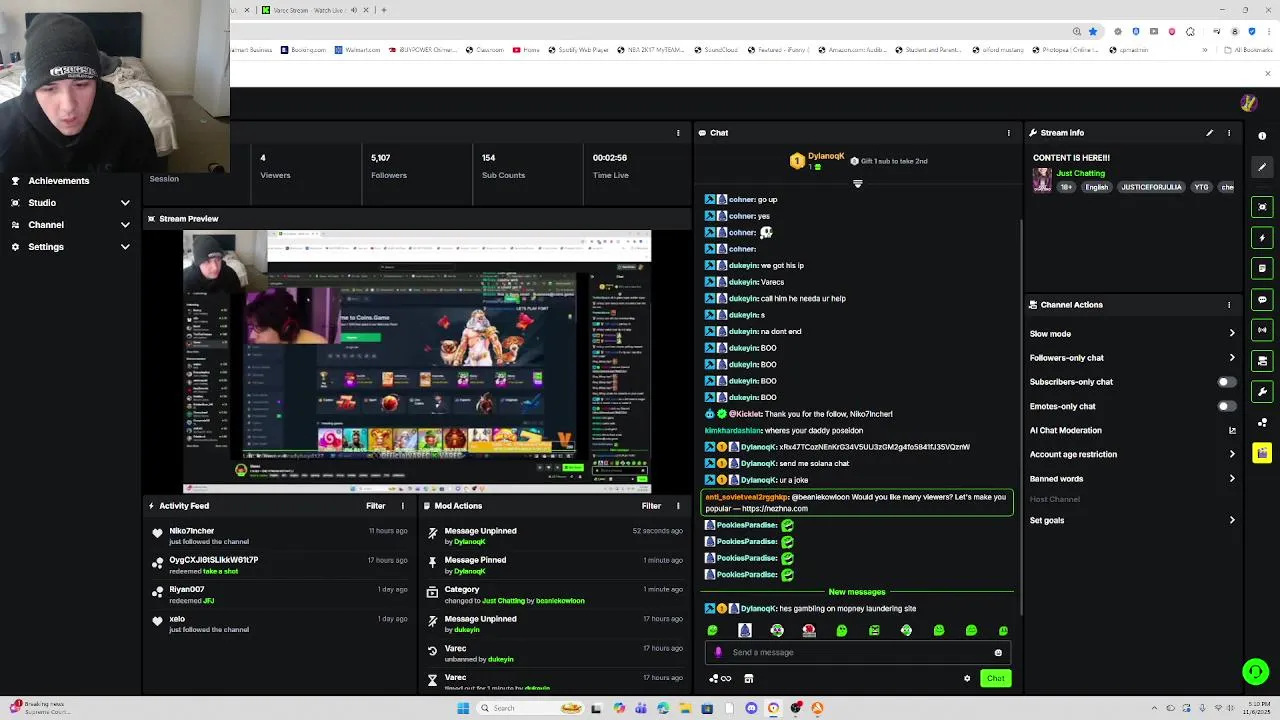Toggle Emotes-only chat switch
This screenshot has width=1280, height=720.
tap(1226, 406)
